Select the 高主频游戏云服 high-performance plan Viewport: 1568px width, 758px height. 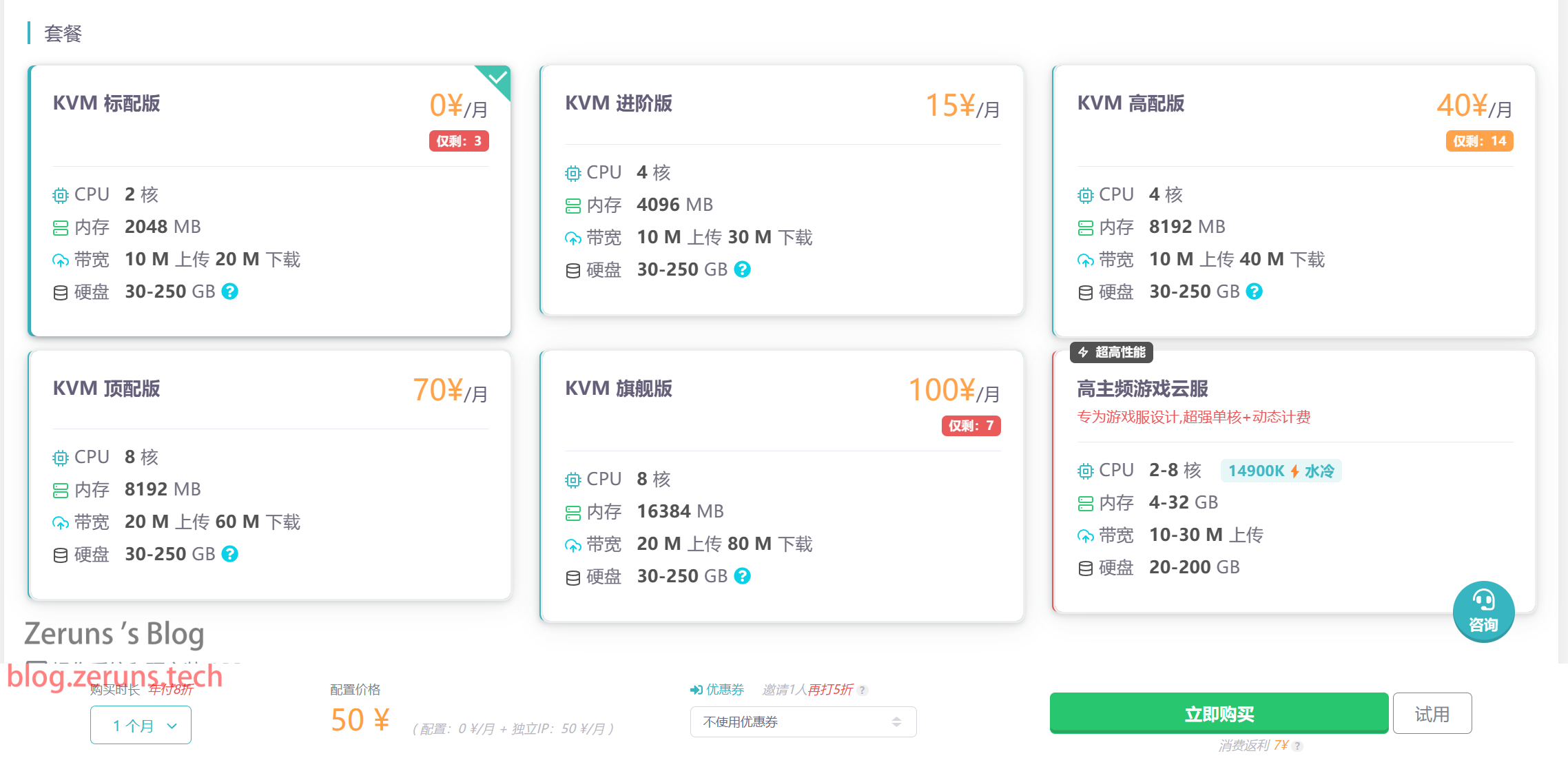pos(1294,482)
